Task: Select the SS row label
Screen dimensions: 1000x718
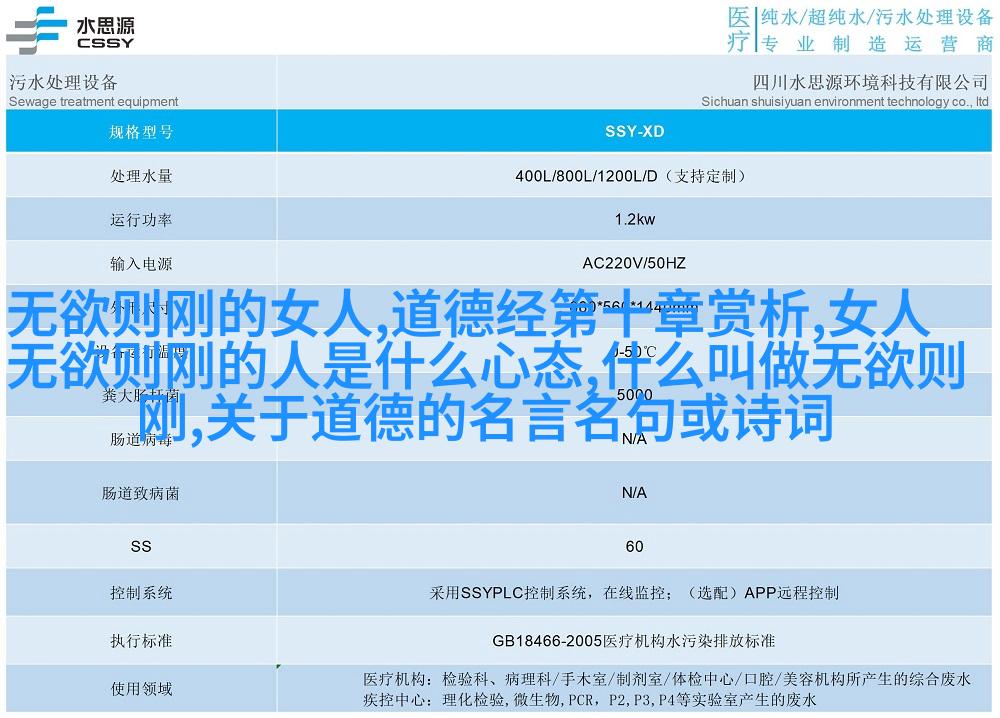Action: 141,546
